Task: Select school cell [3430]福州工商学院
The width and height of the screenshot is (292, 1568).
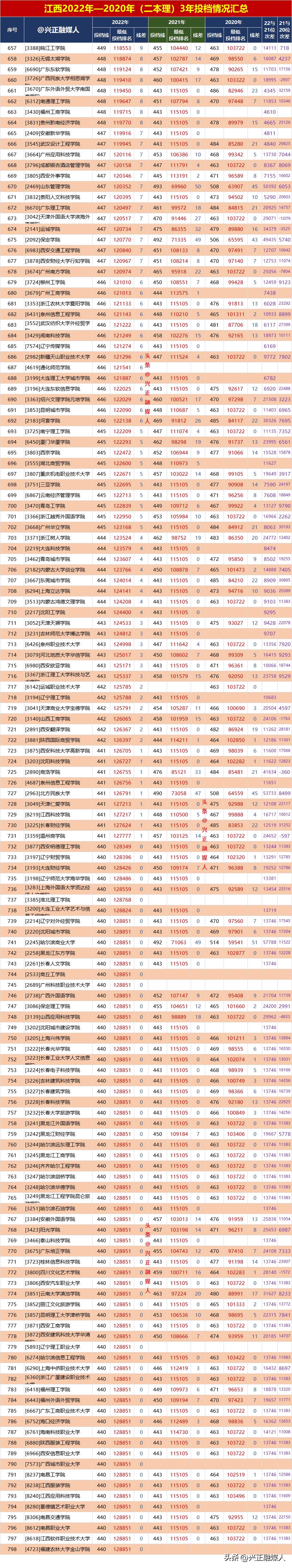Action: [x=58, y=112]
